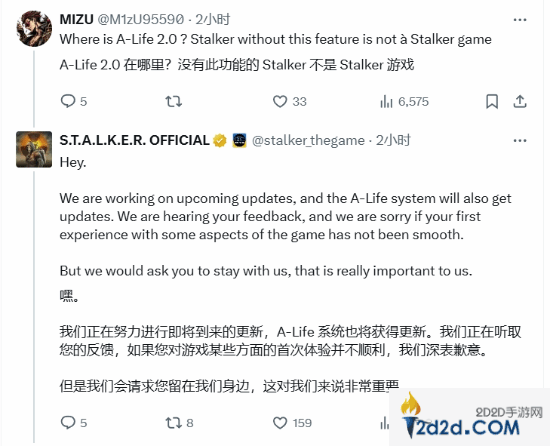Click the gold verified badge

point(220,141)
